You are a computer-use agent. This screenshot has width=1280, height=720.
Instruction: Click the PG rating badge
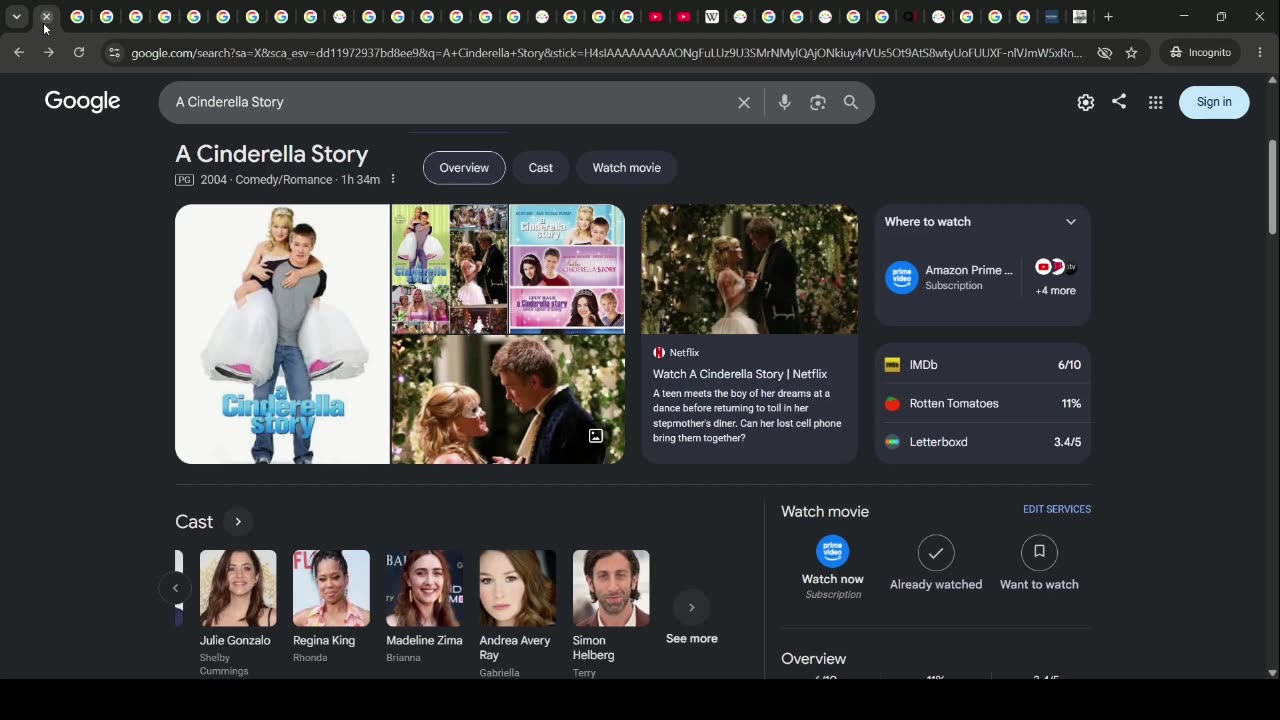184,180
